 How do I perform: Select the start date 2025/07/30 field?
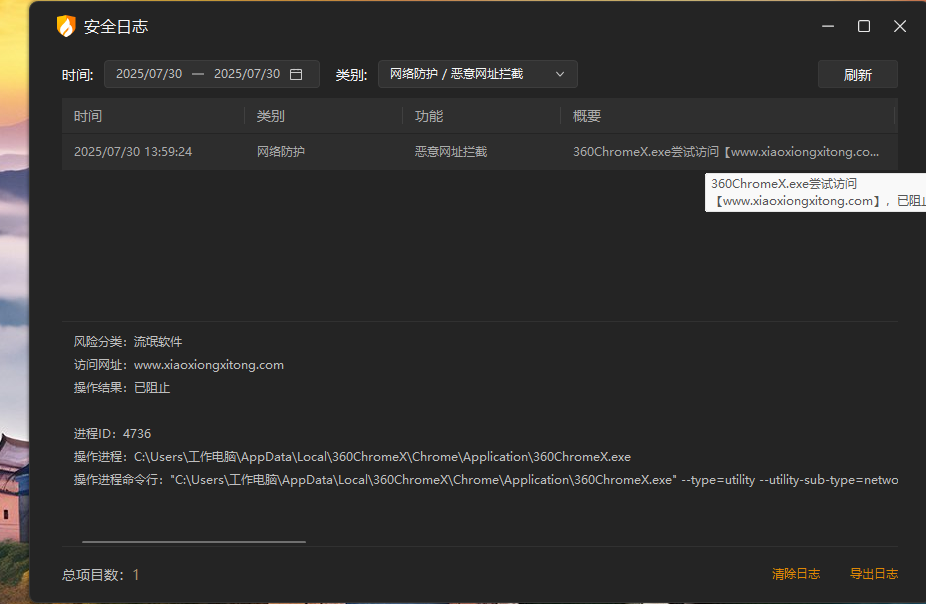click(149, 74)
